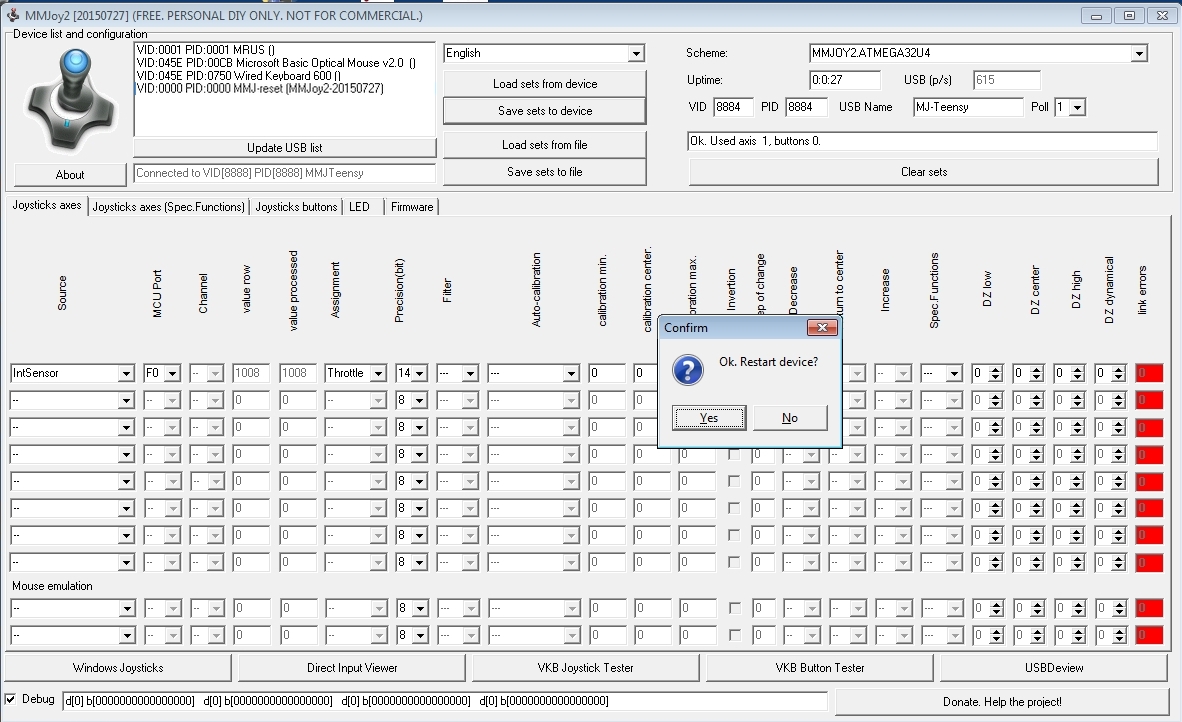Click first row calibration min. field
Screen dimensions: 1182x722
[607, 373]
